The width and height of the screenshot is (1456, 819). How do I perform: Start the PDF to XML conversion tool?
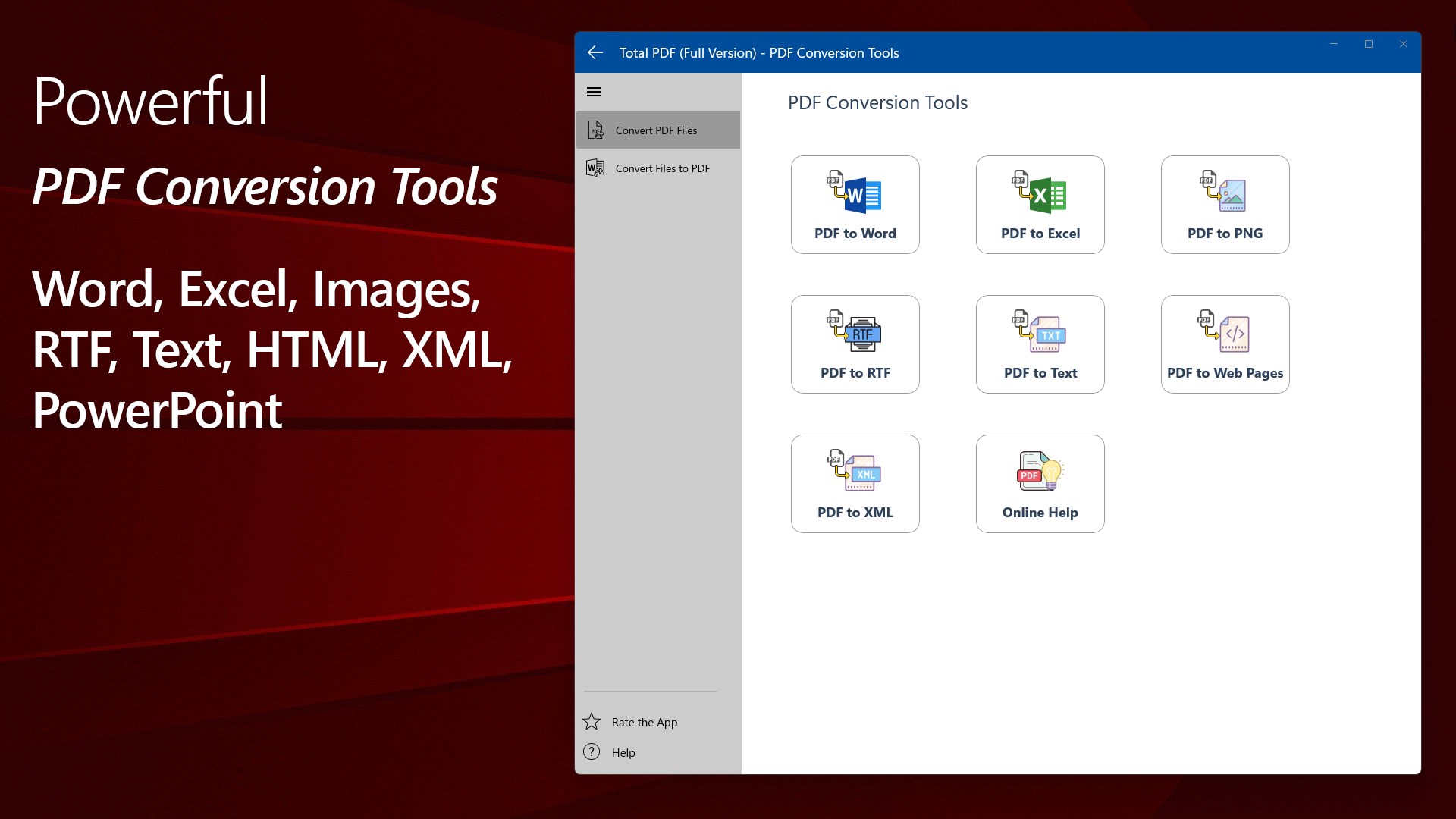point(855,484)
